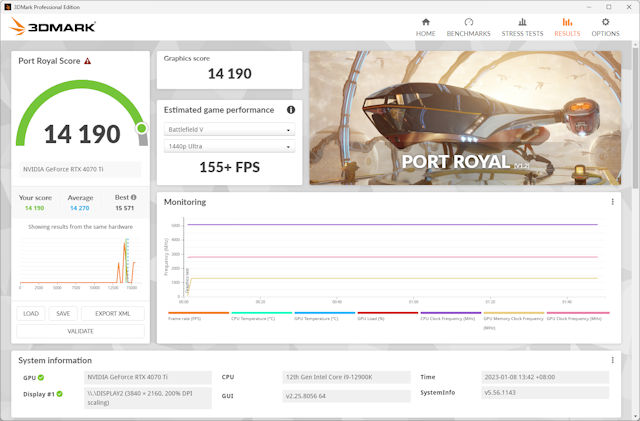Click the 12th Gen Intel Core i9-12900K field
The width and height of the screenshot is (640, 421).
click(346, 377)
